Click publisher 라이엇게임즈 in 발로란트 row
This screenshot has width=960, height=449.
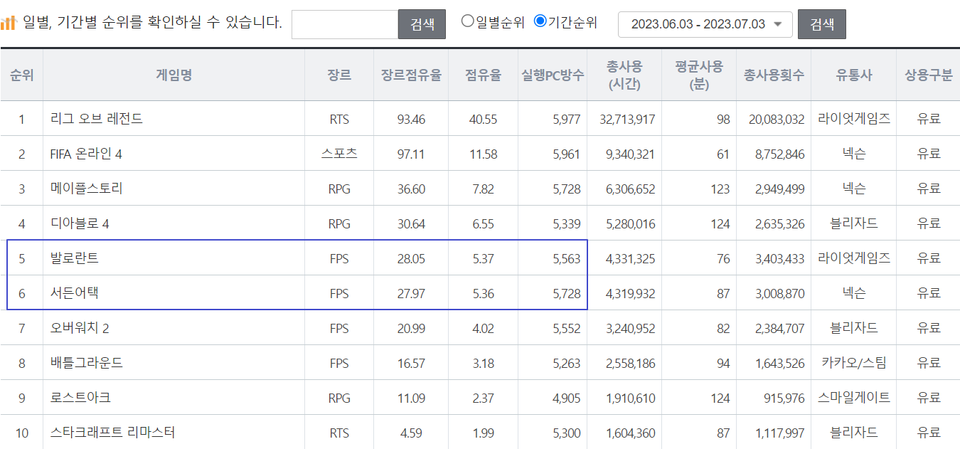tap(853, 258)
